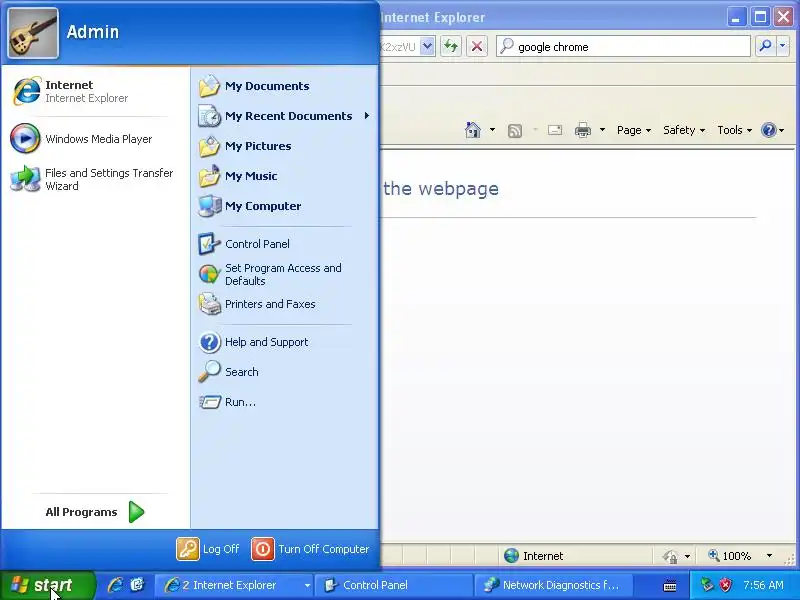Open My Documents folder
The width and height of the screenshot is (800, 600).
(284, 86)
